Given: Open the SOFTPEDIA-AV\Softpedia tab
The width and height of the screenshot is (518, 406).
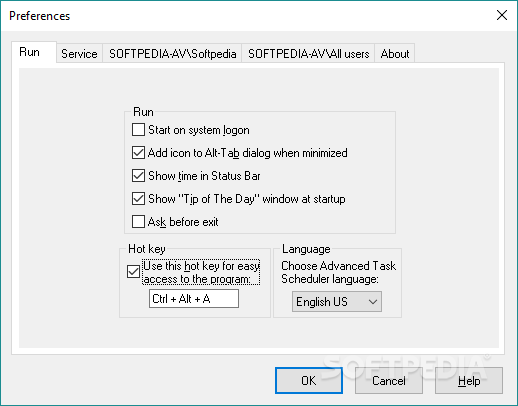Looking at the screenshot, I should click(172, 54).
